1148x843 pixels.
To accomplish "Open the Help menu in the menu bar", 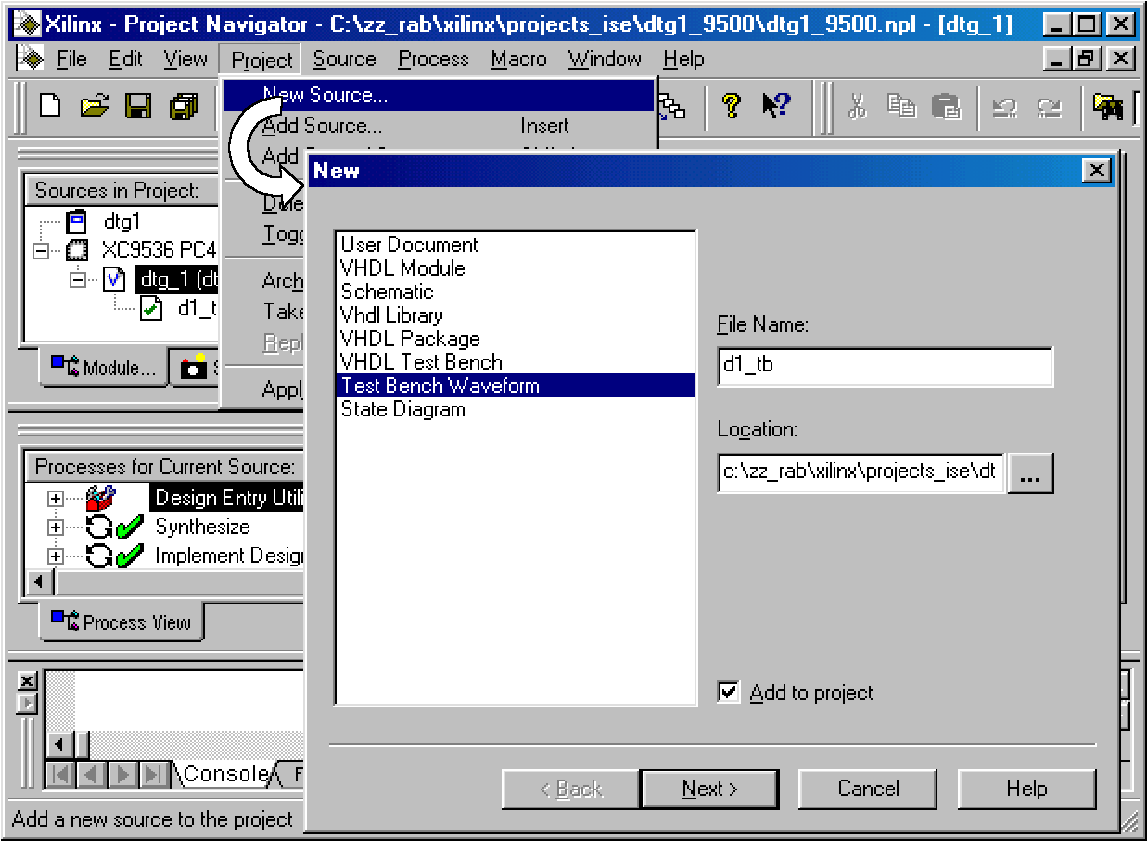I will point(684,59).
